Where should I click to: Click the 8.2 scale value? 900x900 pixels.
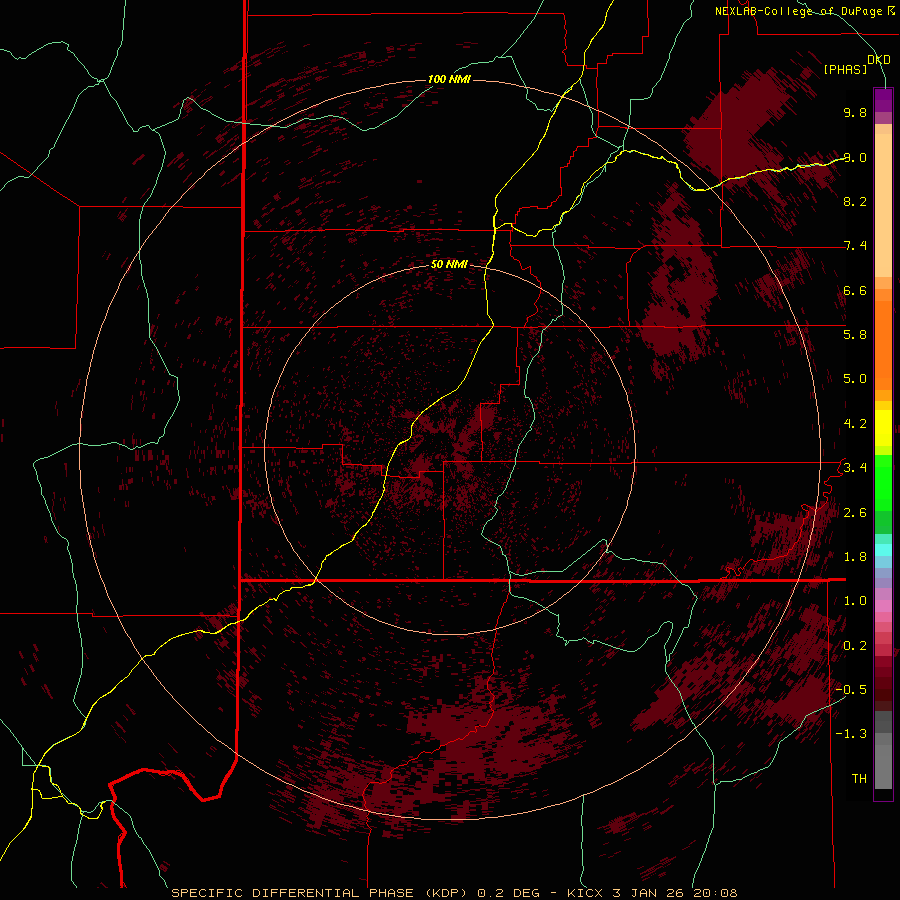tap(855, 201)
